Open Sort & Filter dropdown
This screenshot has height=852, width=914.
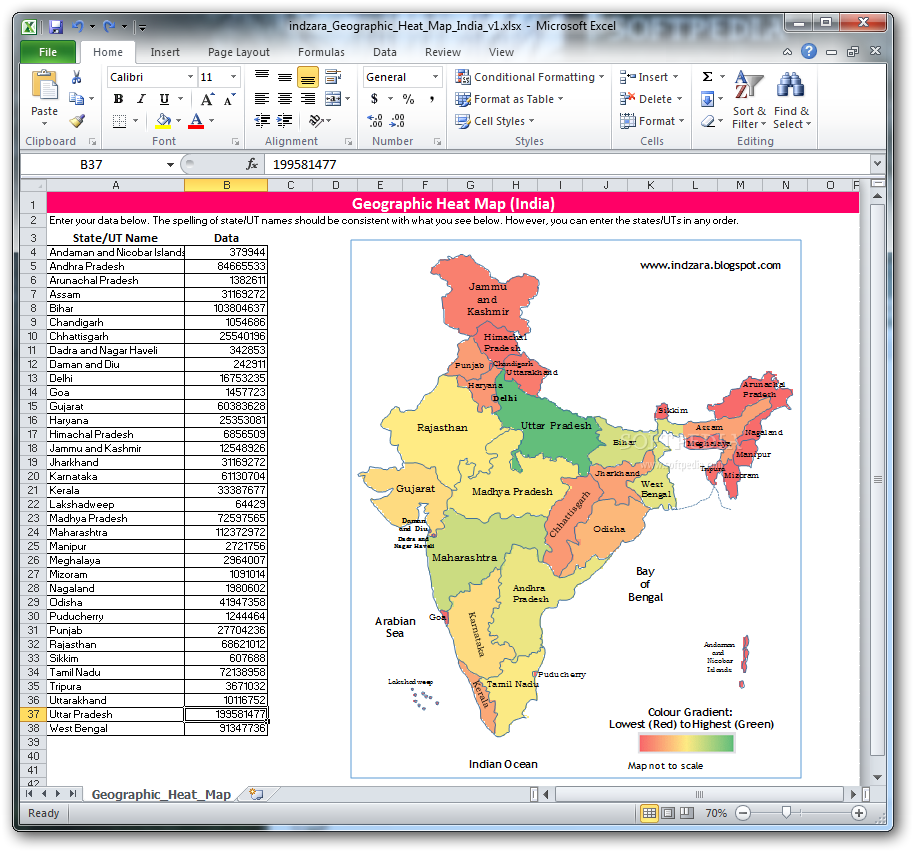click(x=748, y=100)
